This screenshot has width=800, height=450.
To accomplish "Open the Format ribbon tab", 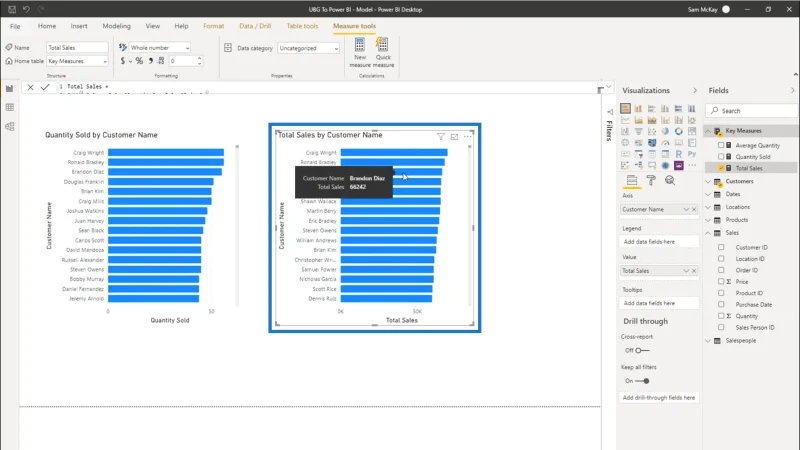I will (213, 26).
